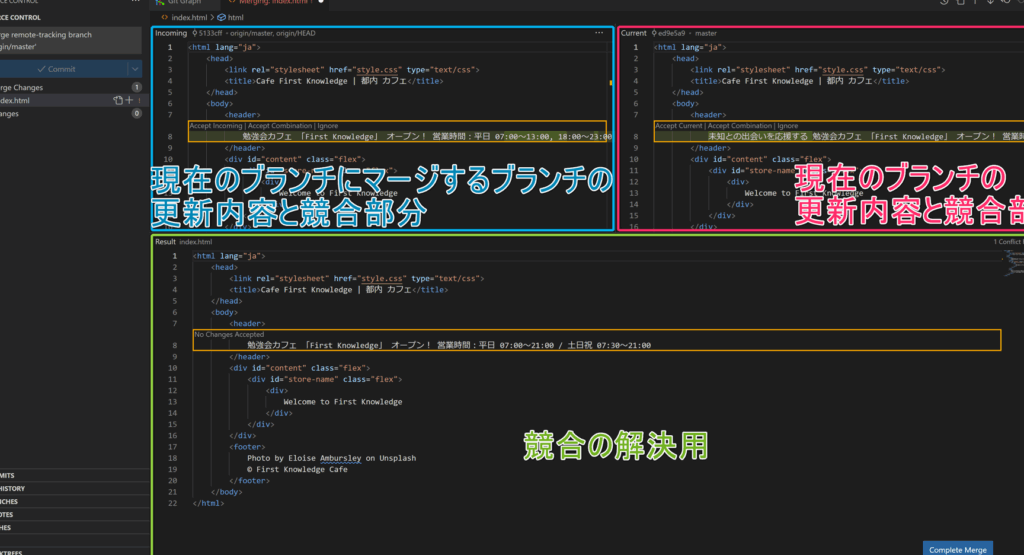Image resolution: width=1024 pixels, height=555 pixels.
Task: Click Accept Incoming in the Incoming pane
Action: pyautogui.click(x=215, y=126)
